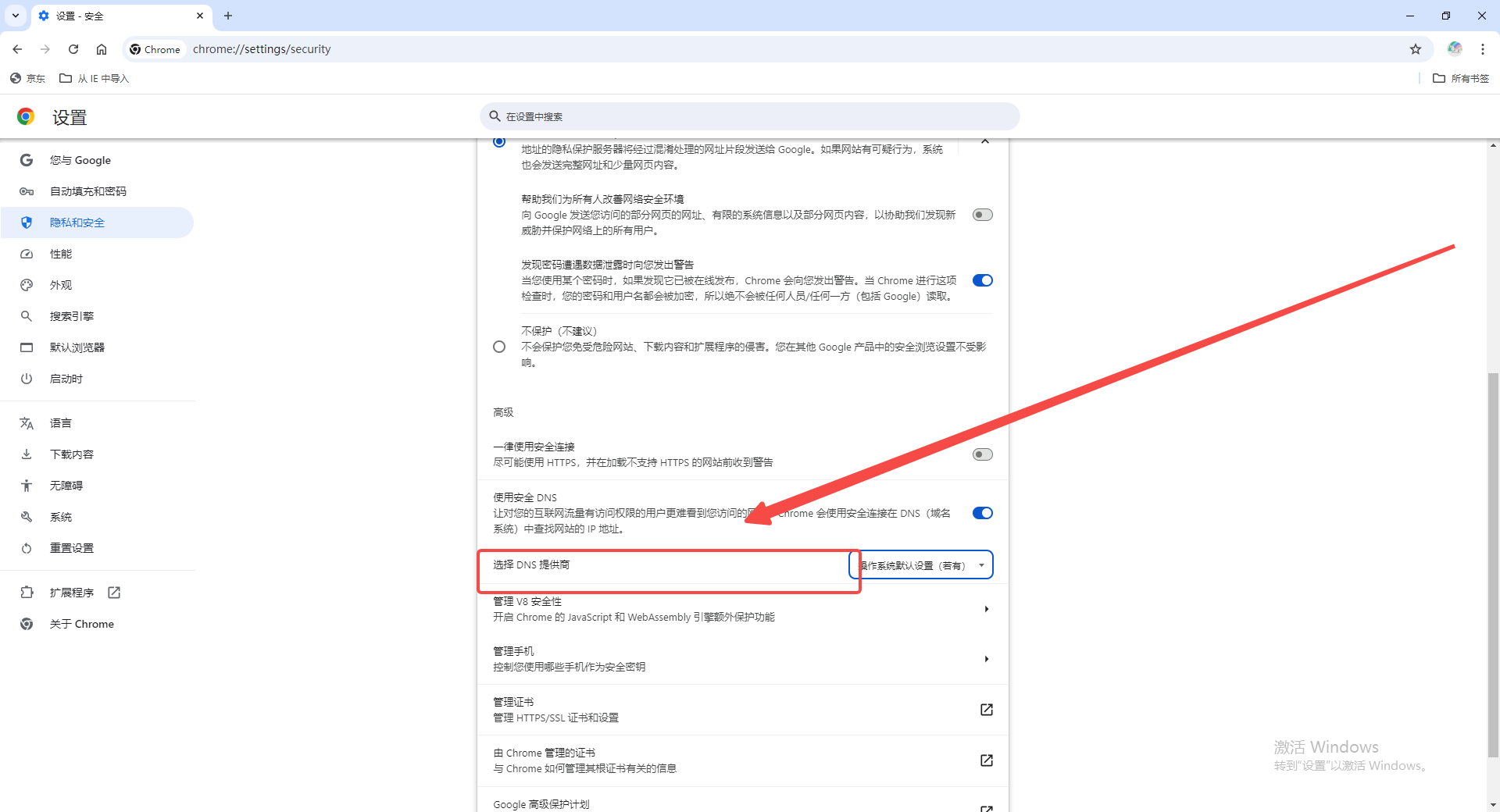Open the profile avatar menu
Screen dimensions: 1500x812
pyautogui.click(x=1455, y=48)
